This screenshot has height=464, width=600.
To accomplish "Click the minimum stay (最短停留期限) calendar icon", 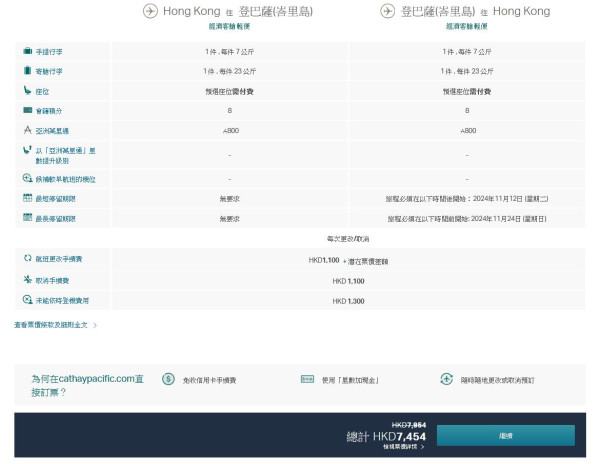I will click(x=27, y=198).
